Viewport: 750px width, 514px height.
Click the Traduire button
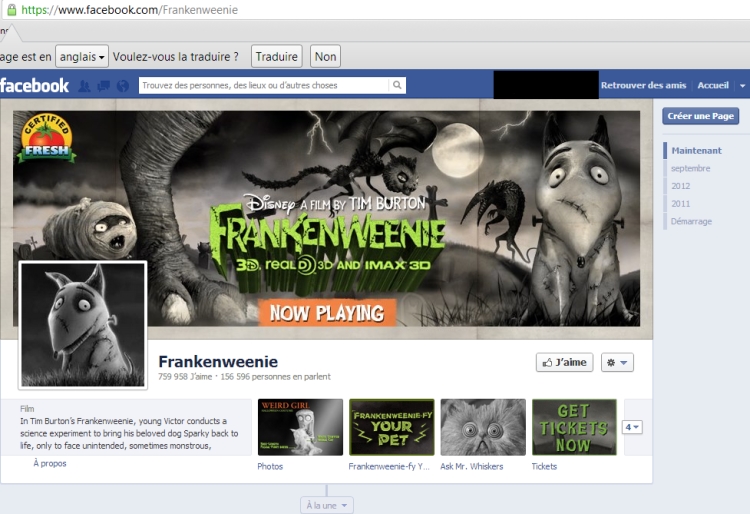tap(276, 56)
